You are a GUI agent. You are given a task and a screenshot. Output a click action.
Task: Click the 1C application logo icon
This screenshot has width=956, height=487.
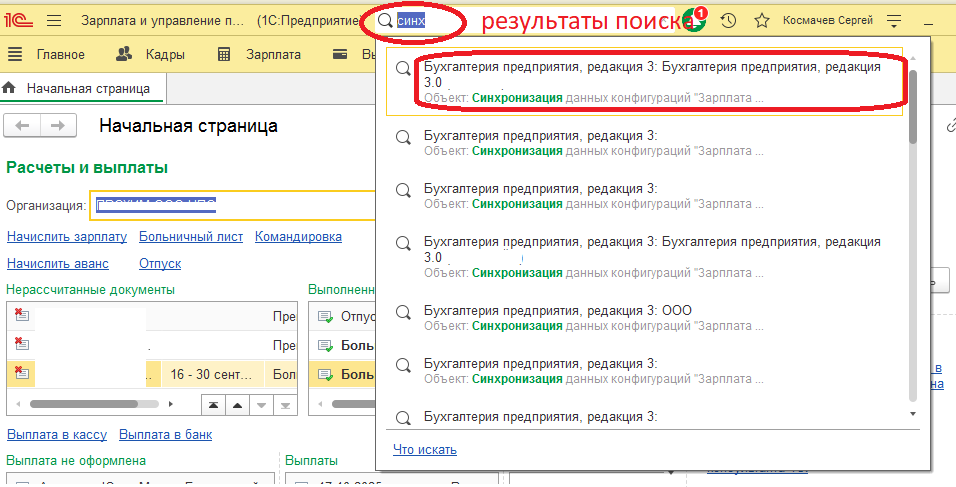(19, 21)
